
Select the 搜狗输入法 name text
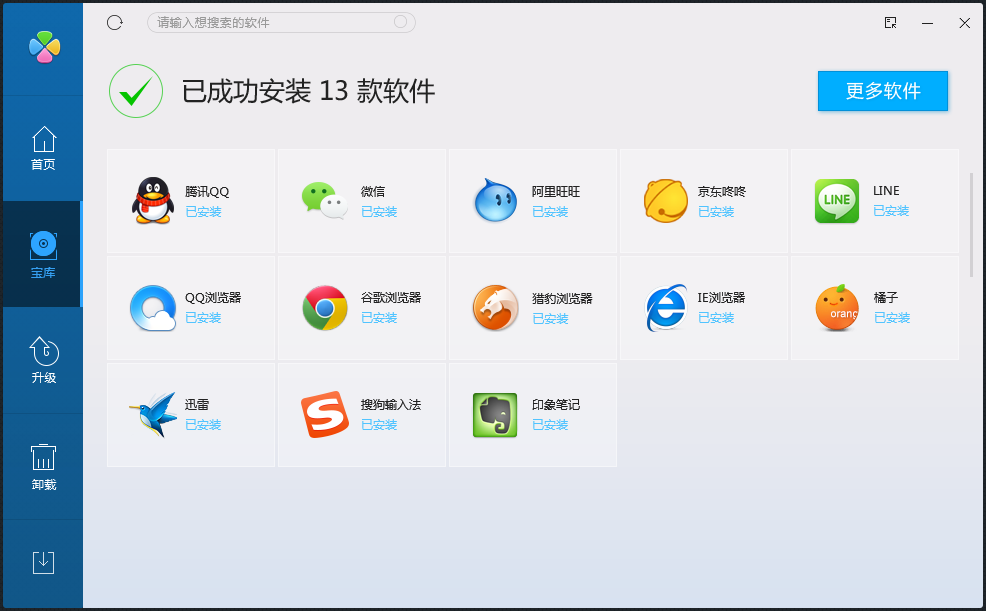pyautogui.click(x=391, y=405)
